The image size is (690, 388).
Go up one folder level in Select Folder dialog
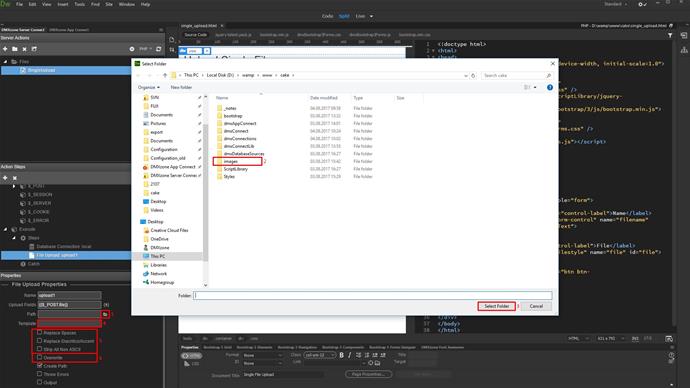pyautogui.click(x=165, y=76)
